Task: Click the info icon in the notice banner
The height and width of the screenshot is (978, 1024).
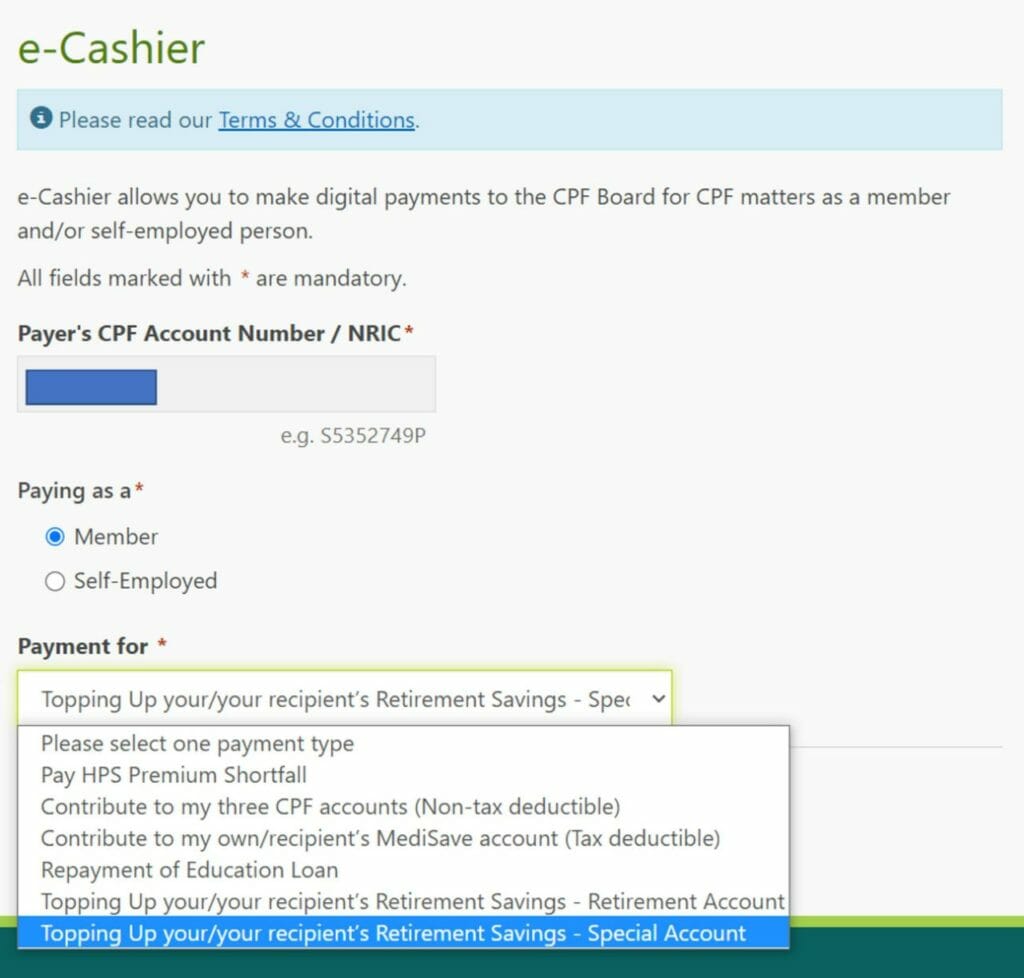Action: click(40, 117)
